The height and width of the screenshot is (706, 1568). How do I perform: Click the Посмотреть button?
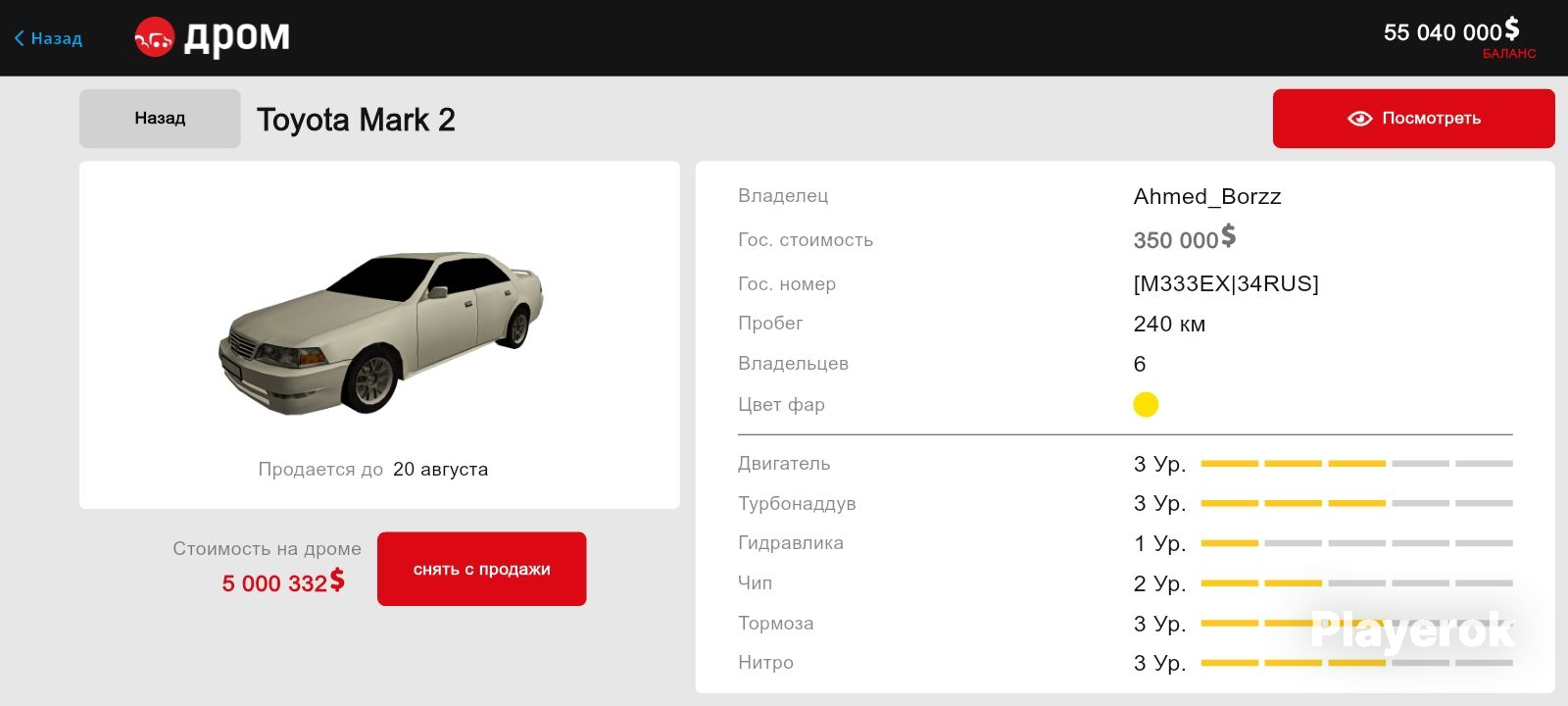(x=1413, y=119)
